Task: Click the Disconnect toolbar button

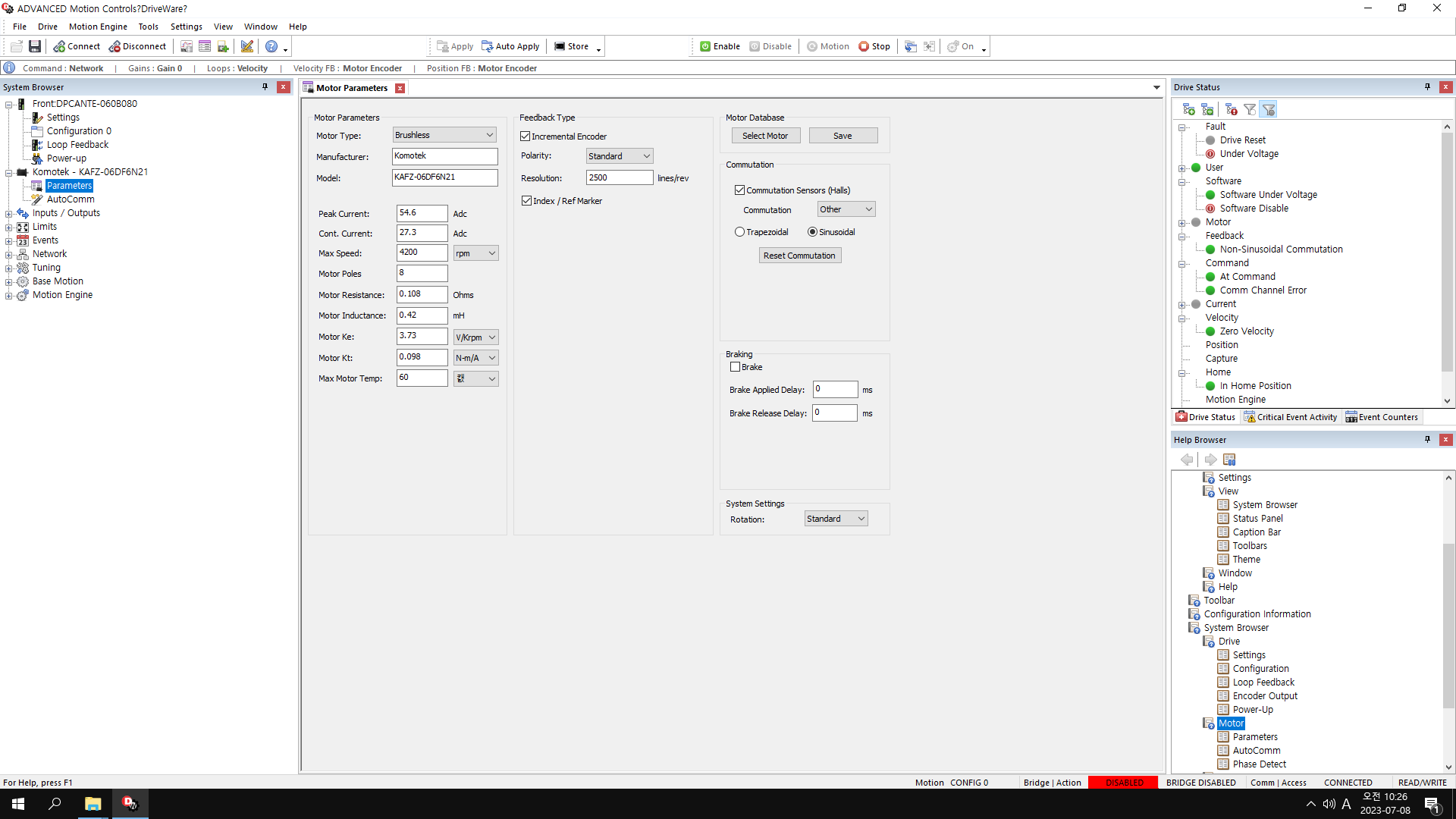Action: [137, 46]
